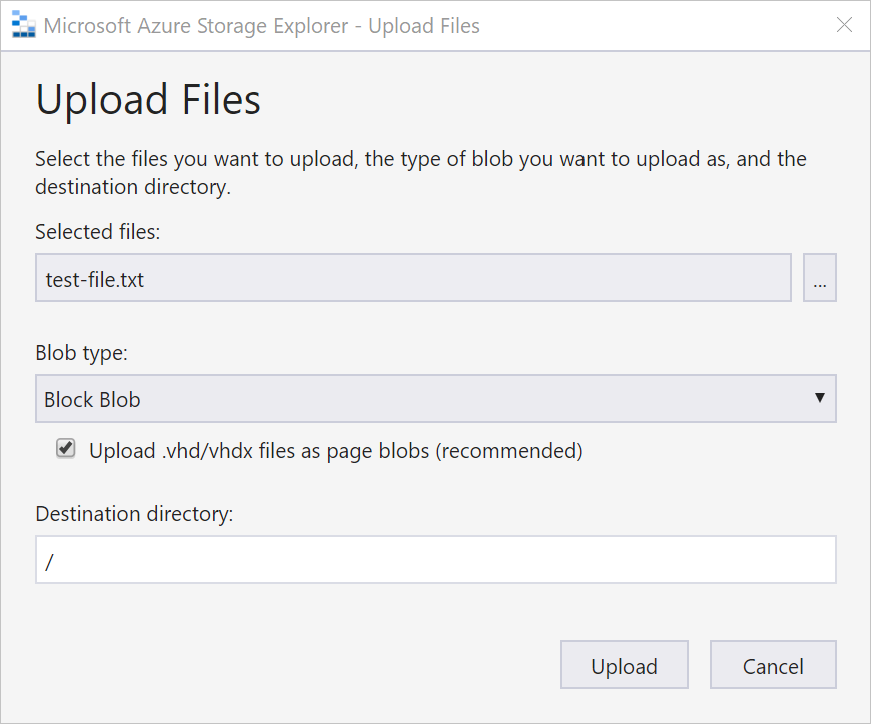The image size is (871, 724).
Task: Click the 'Block Blob' selected value text
Action: (92, 400)
